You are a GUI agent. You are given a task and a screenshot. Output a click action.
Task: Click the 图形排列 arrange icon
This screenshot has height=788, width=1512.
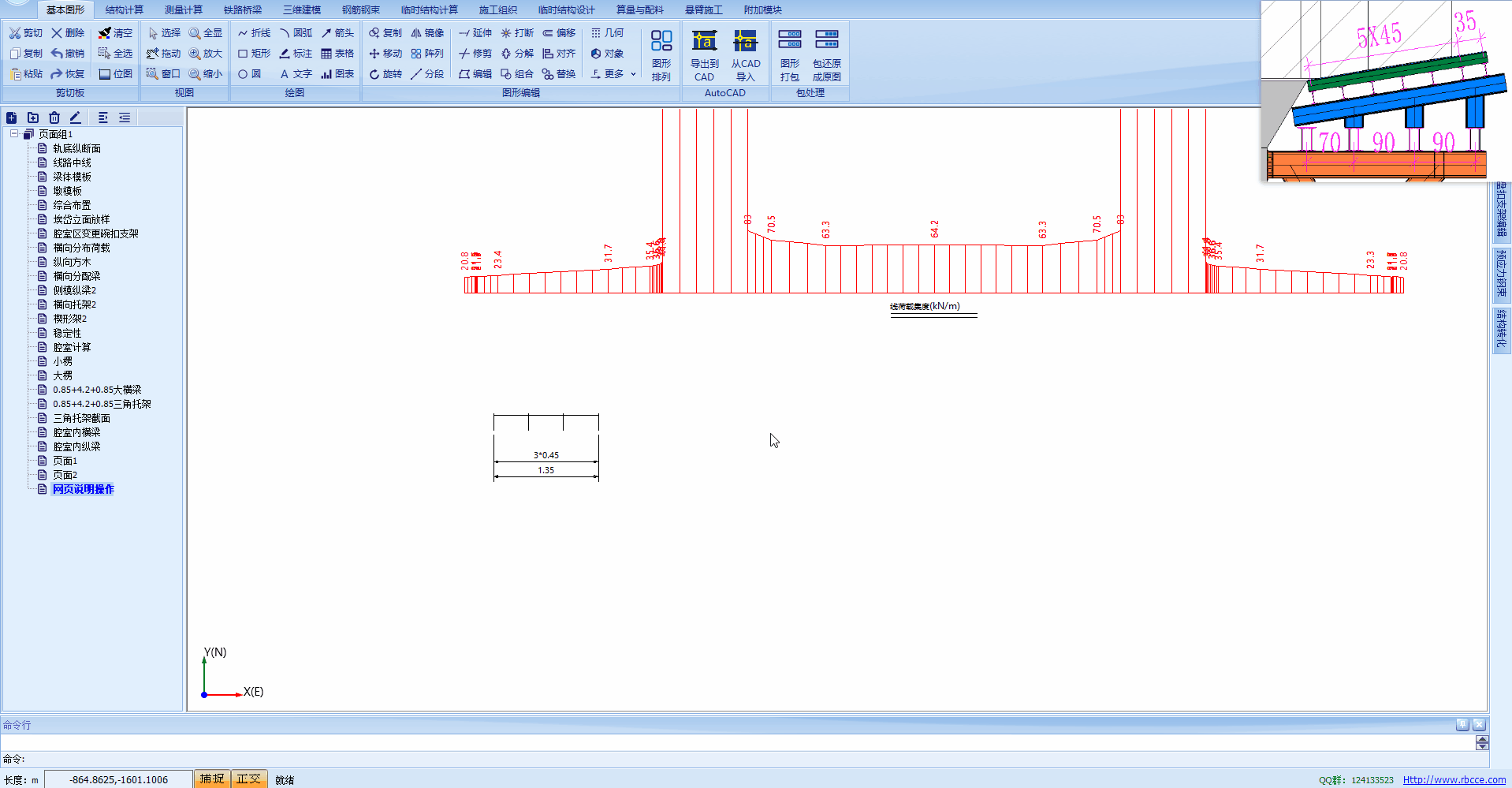coord(661,54)
